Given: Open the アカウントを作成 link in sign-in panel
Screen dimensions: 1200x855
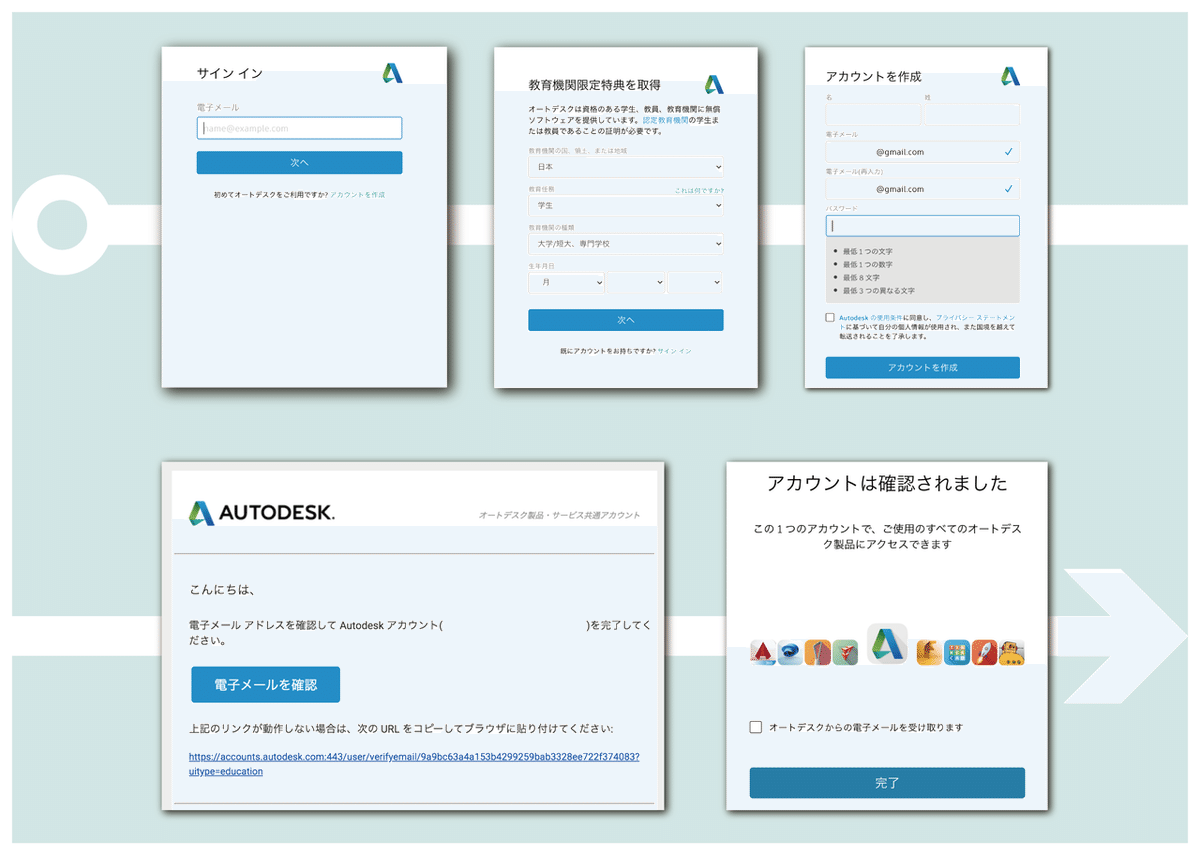Looking at the screenshot, I should tap(357, 194).
